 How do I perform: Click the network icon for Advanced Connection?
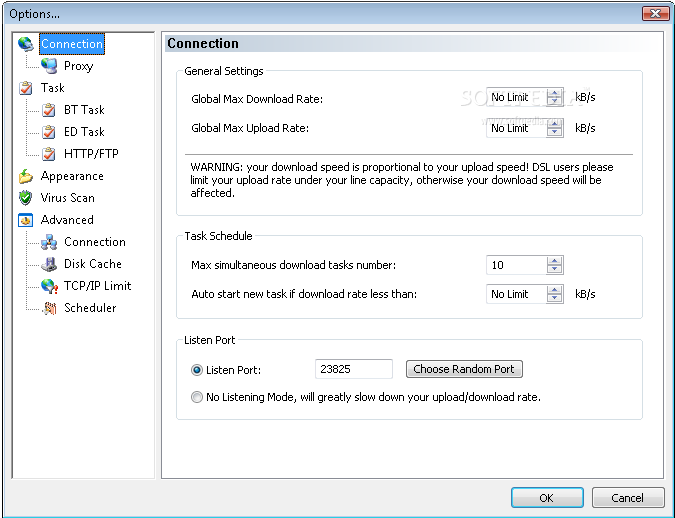point(49,242)
